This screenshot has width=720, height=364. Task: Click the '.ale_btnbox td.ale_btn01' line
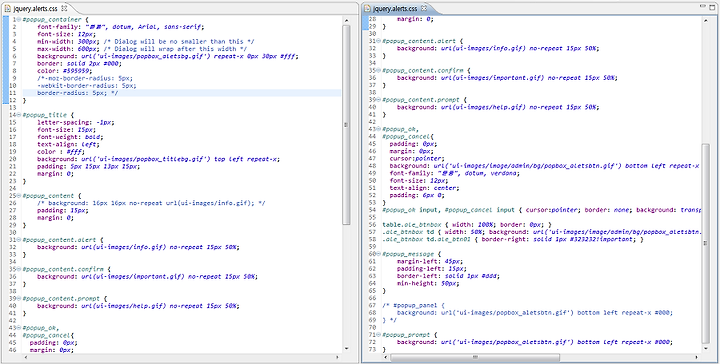513,239
